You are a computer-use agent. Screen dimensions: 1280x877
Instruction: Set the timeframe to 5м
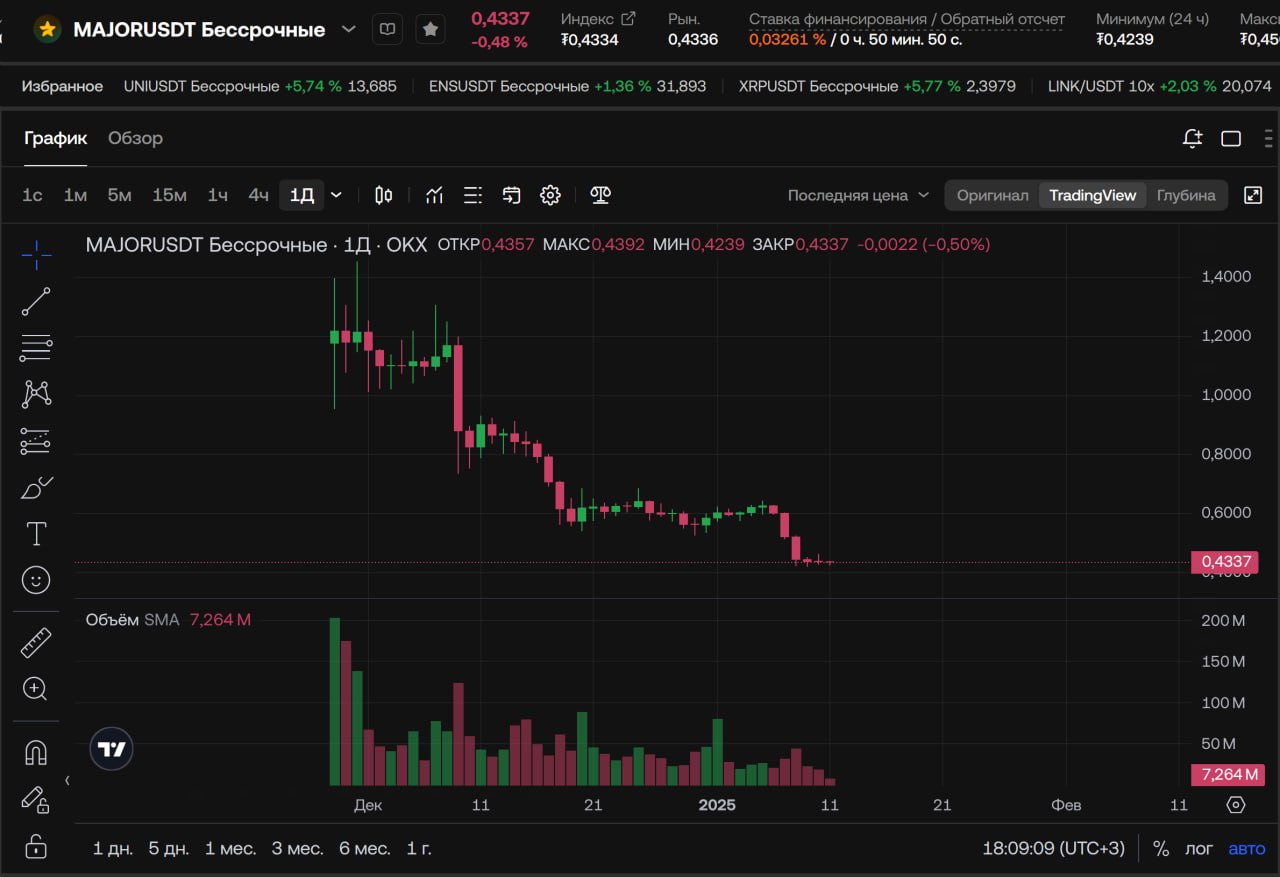click(x=119, y=195)
